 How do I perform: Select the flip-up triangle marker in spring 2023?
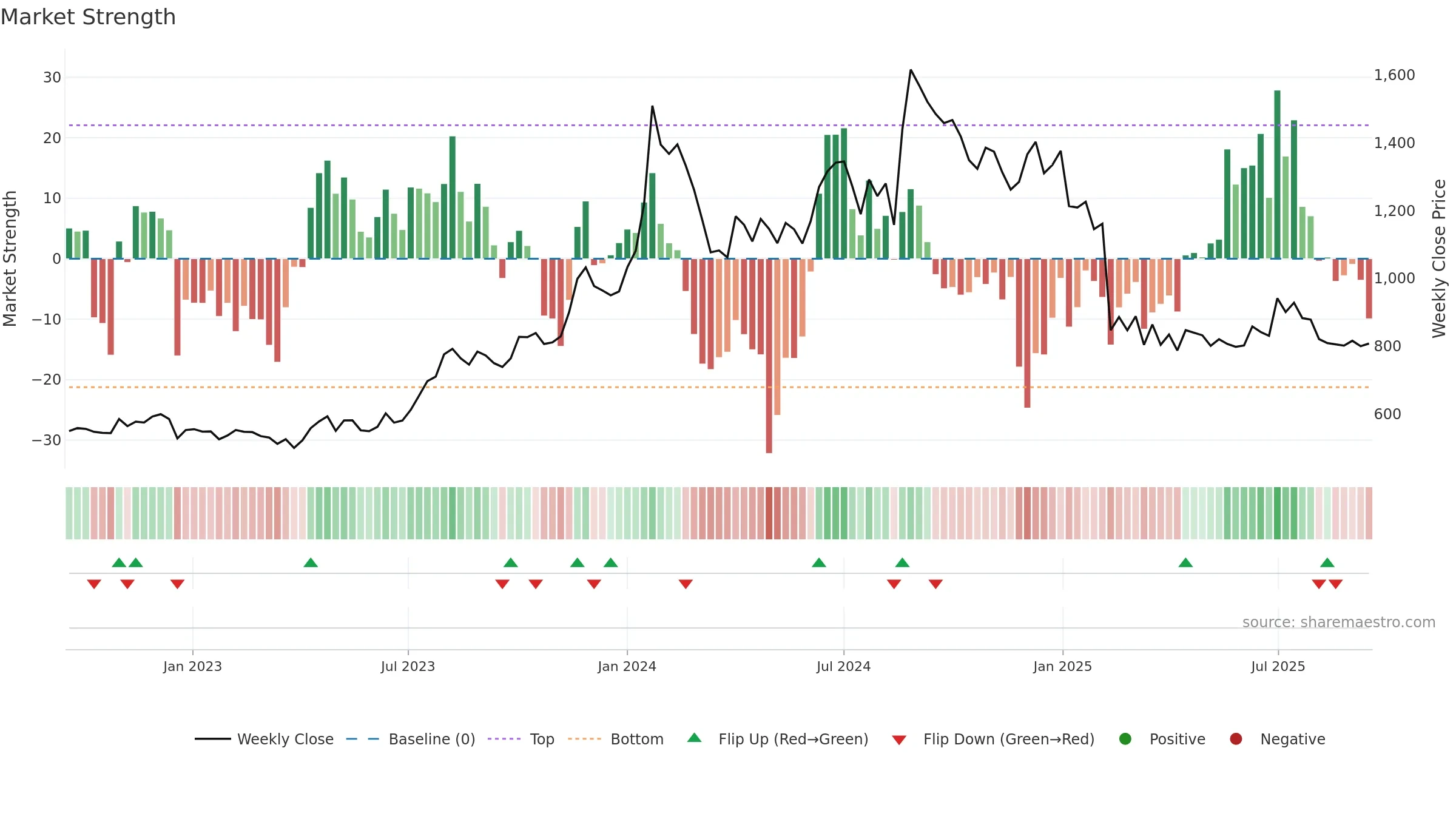point(311,562)
